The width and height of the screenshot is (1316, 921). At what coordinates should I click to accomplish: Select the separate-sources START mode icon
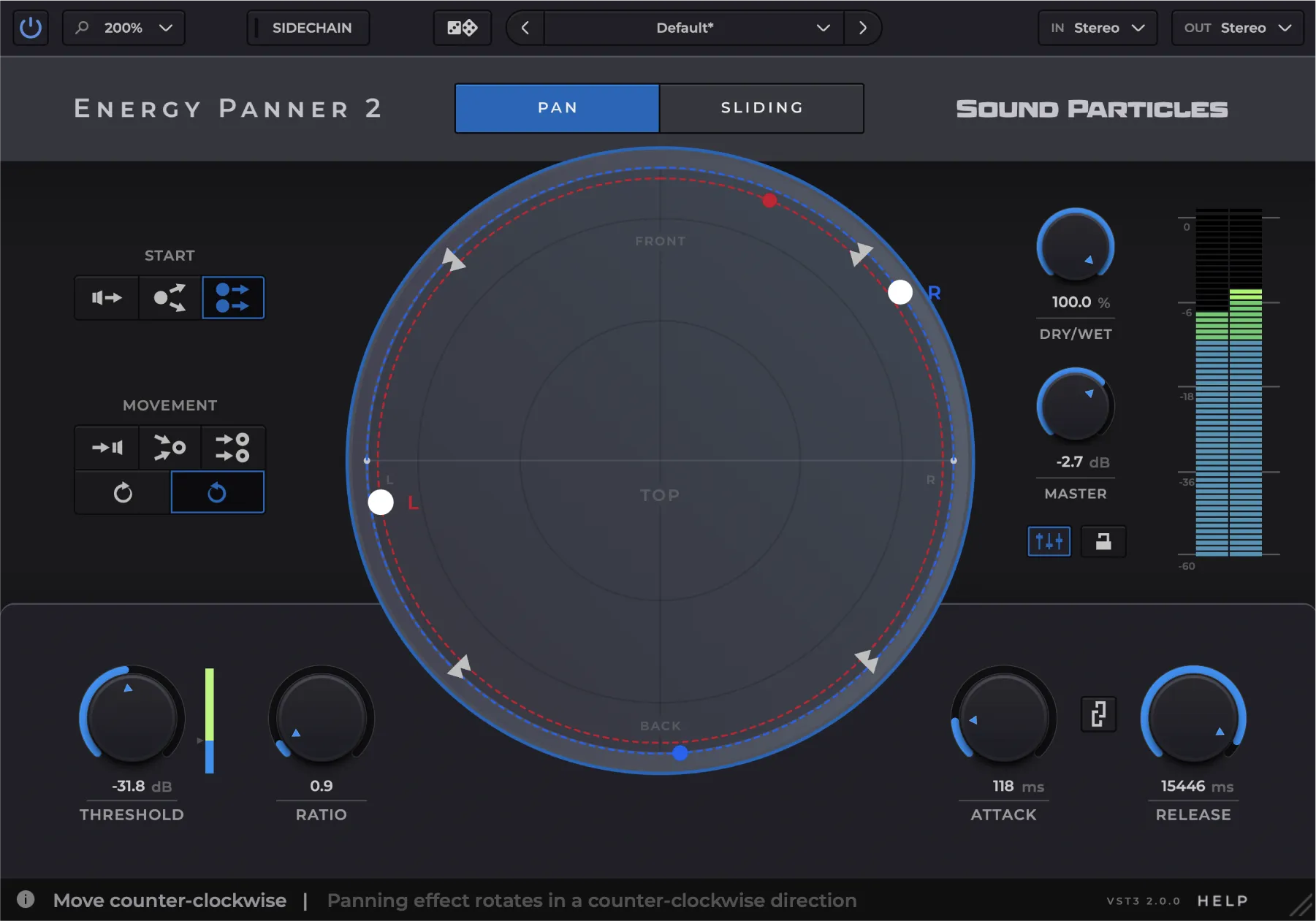pos(233,297)
